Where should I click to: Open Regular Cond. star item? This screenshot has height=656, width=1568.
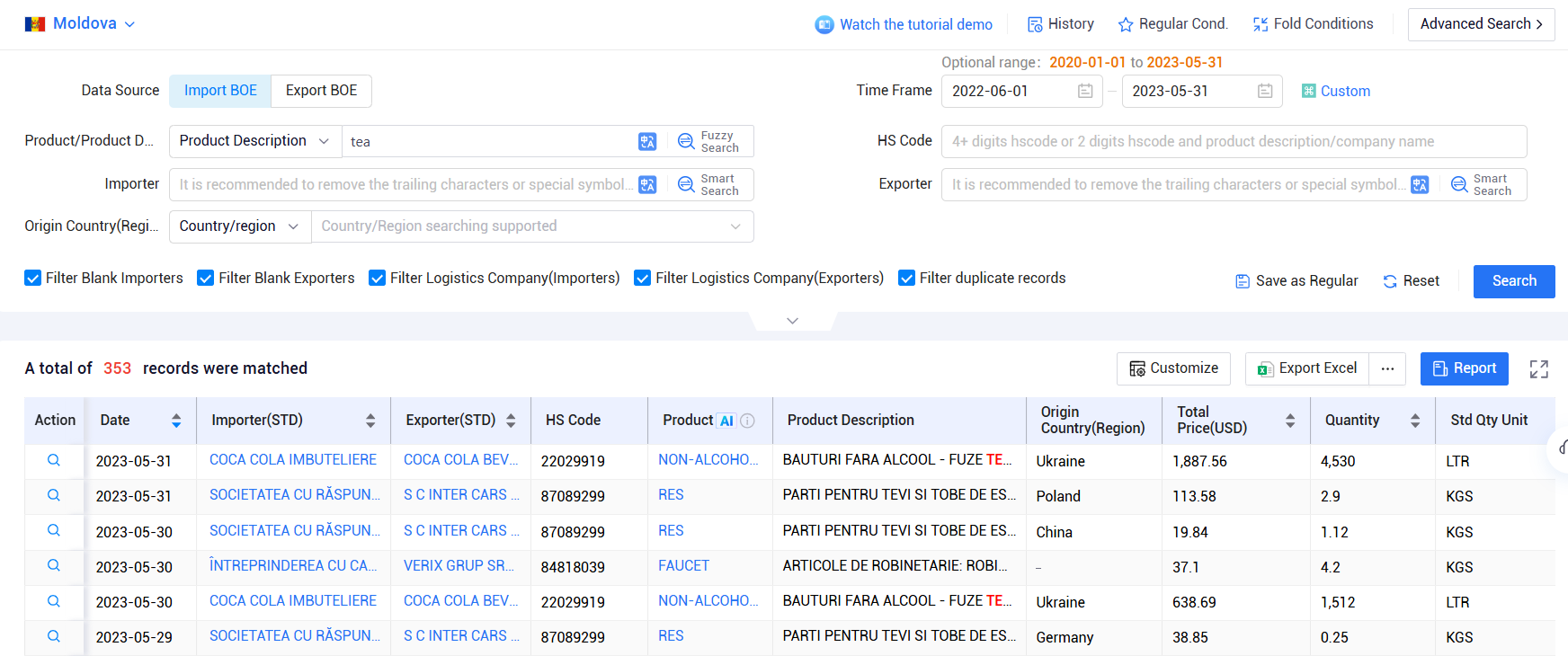(x=1173, y=24)
